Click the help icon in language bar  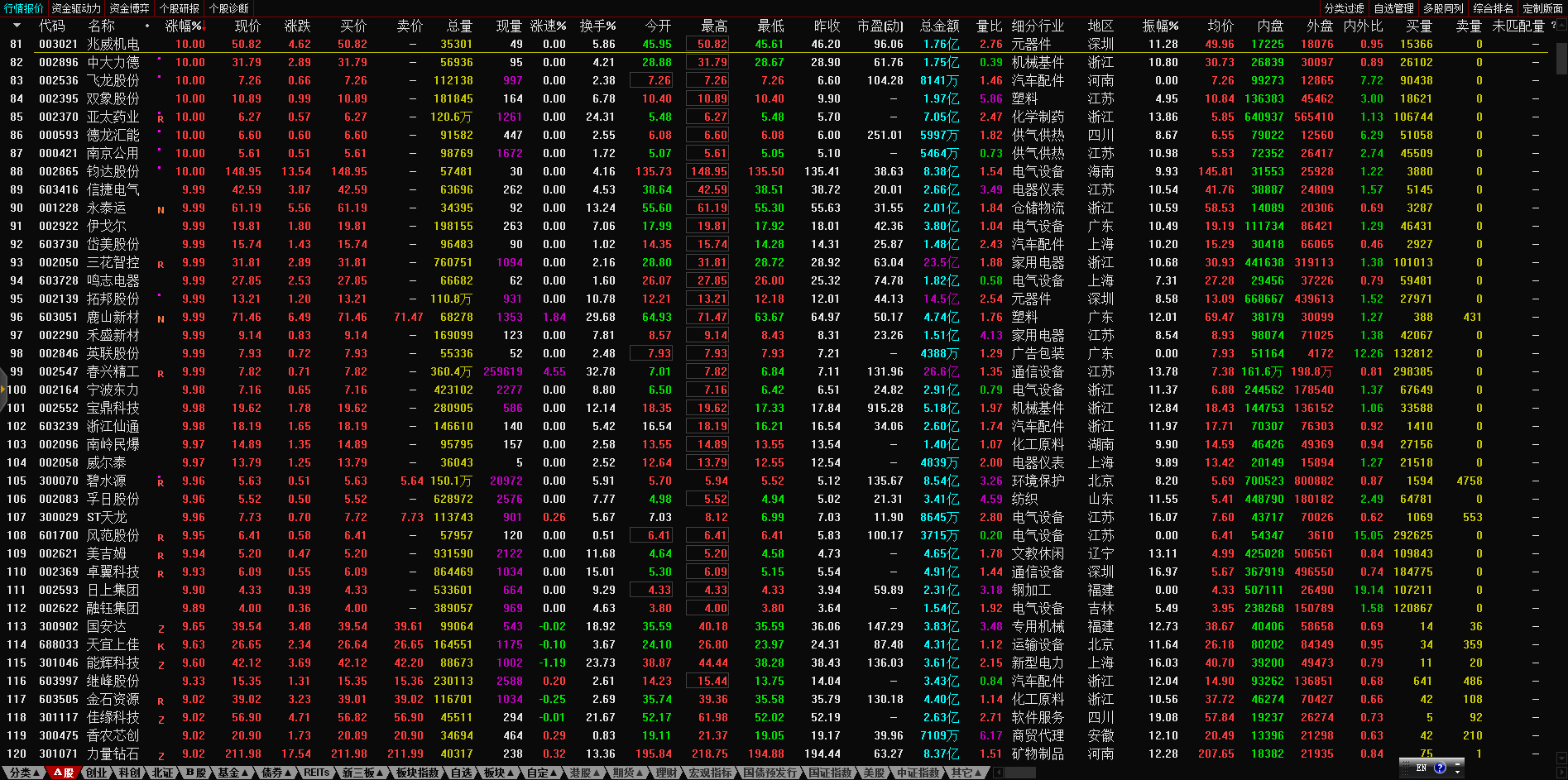[x=1441, y=768]
